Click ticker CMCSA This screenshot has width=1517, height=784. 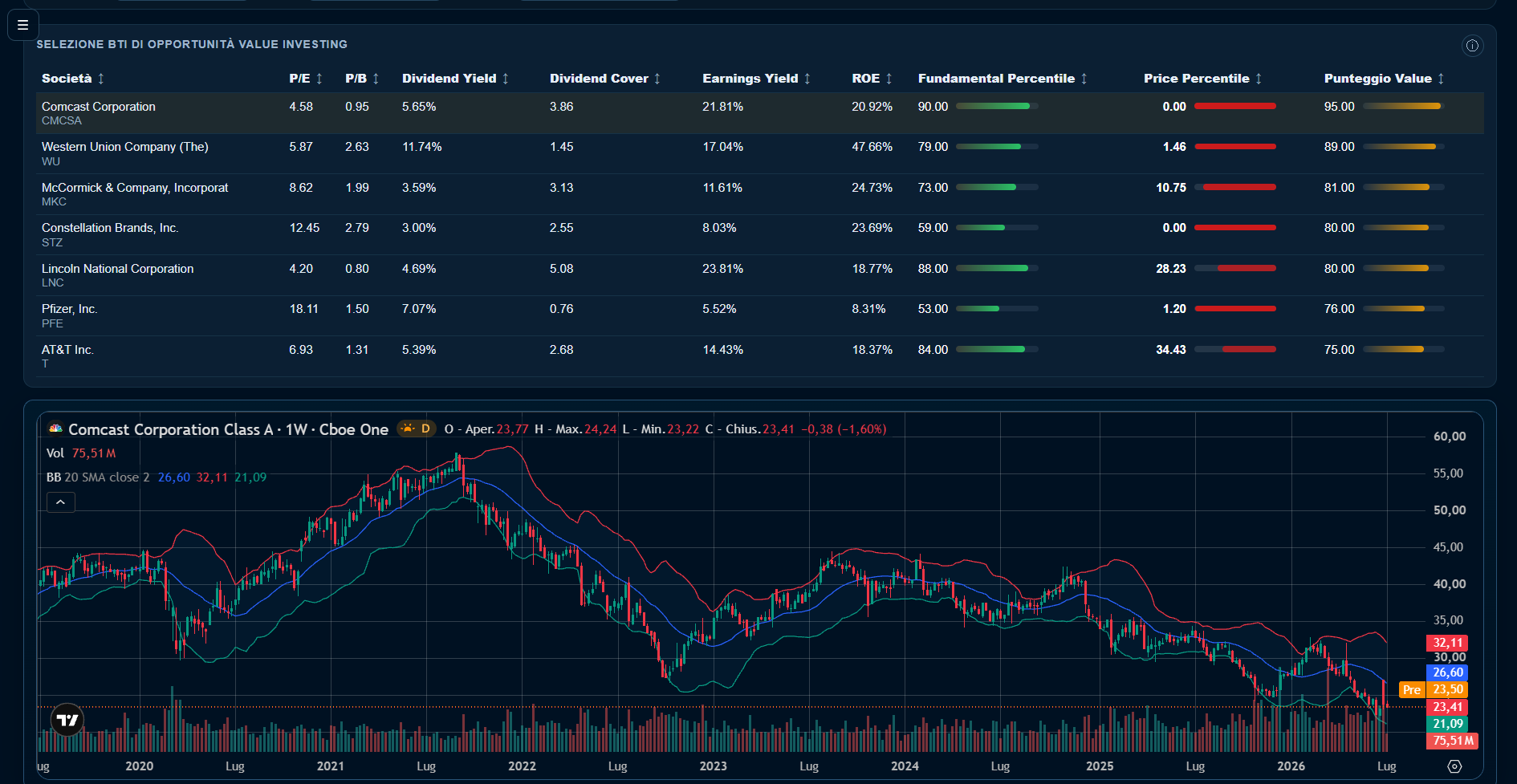(62, 121)
